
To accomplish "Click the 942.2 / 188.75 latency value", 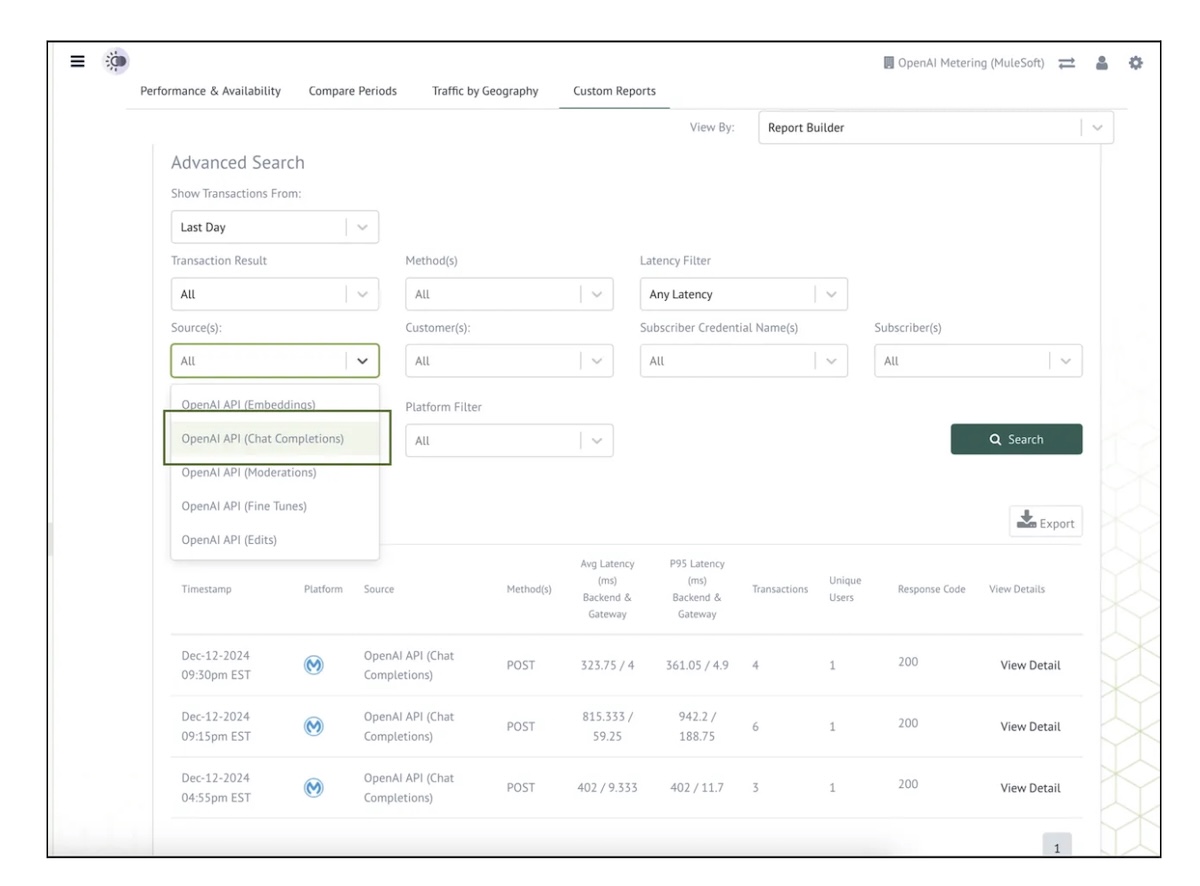I will (x=697, y=727).
